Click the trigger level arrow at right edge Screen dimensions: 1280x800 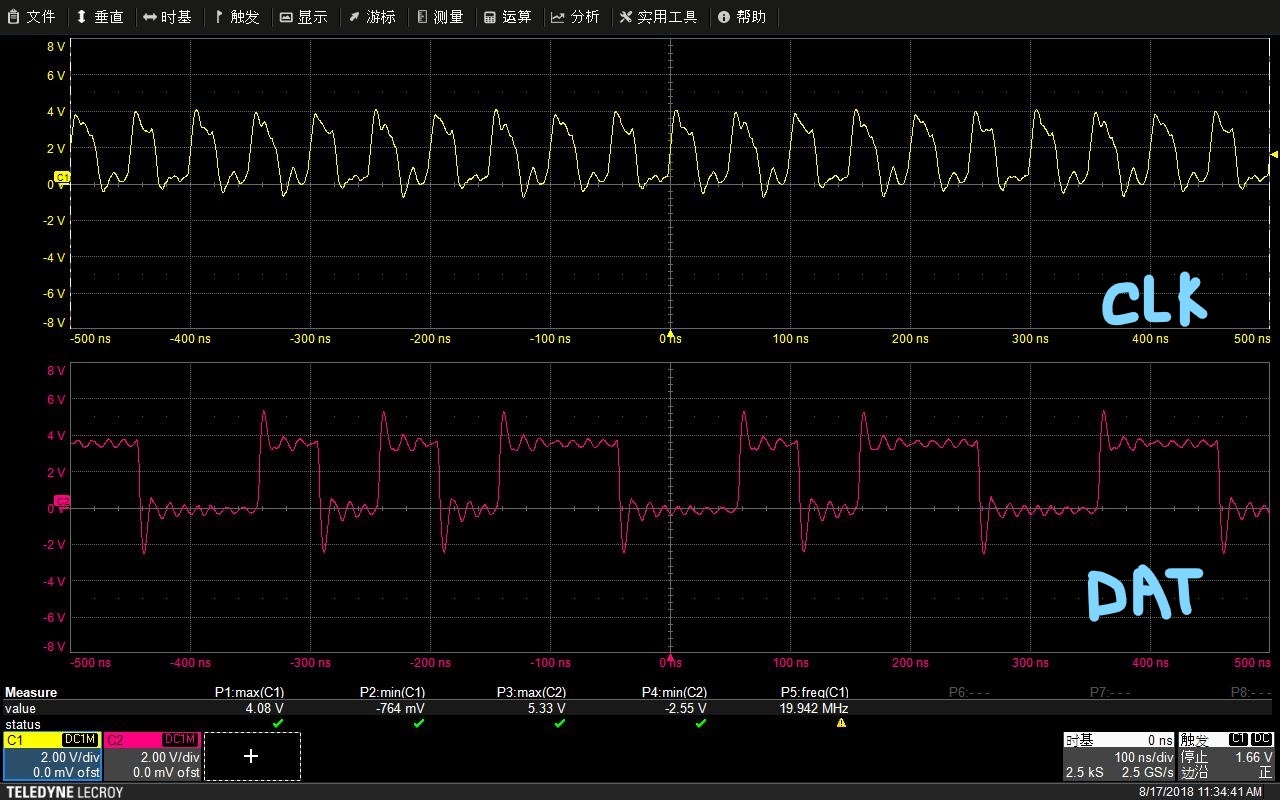pos(1274,154)
